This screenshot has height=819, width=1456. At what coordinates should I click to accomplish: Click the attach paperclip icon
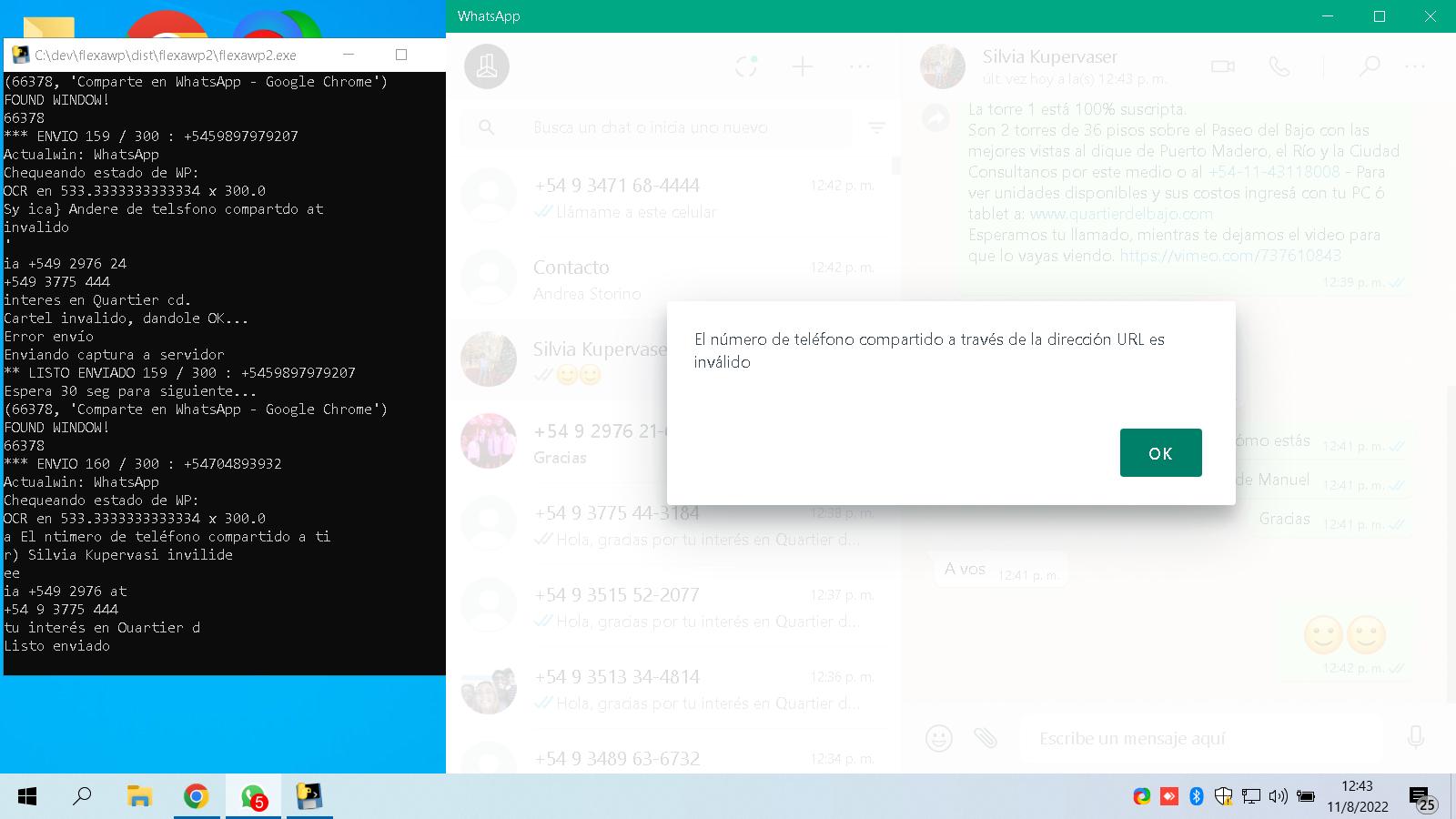(x=986, y=737)
